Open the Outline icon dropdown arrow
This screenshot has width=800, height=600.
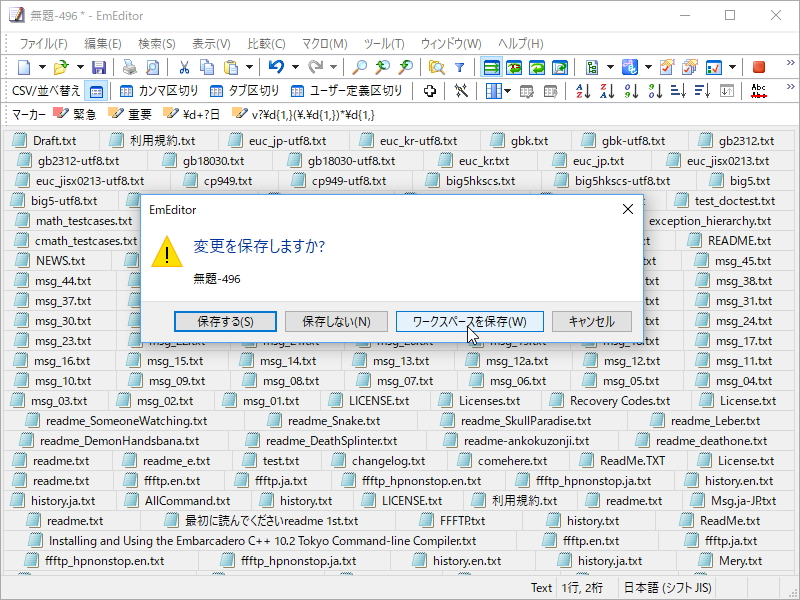tap(610, 67)
